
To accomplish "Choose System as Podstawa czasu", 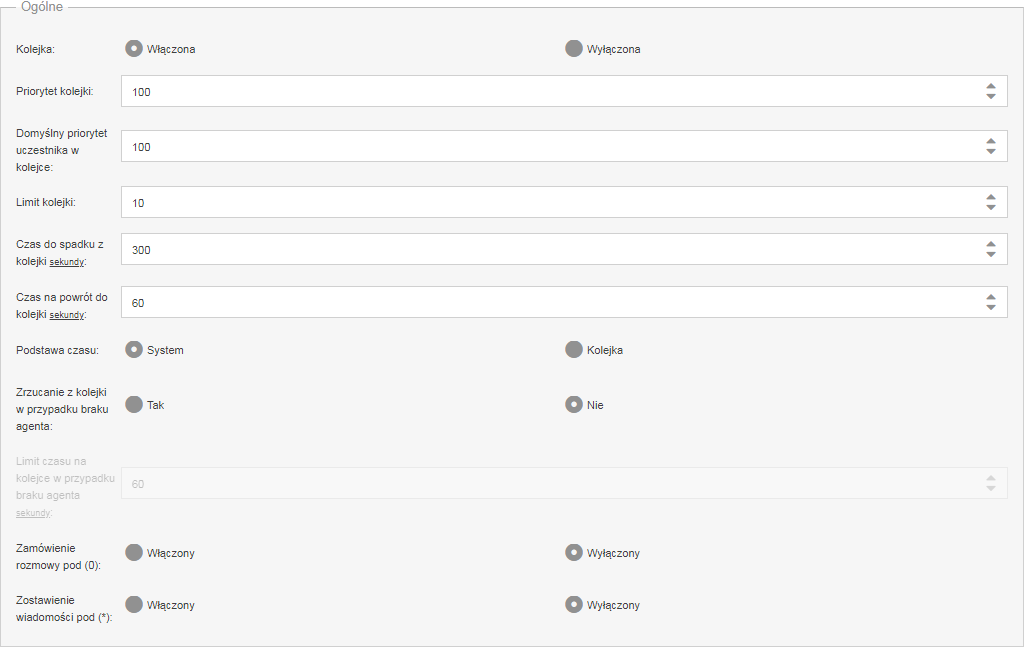I will coord(134,350).
